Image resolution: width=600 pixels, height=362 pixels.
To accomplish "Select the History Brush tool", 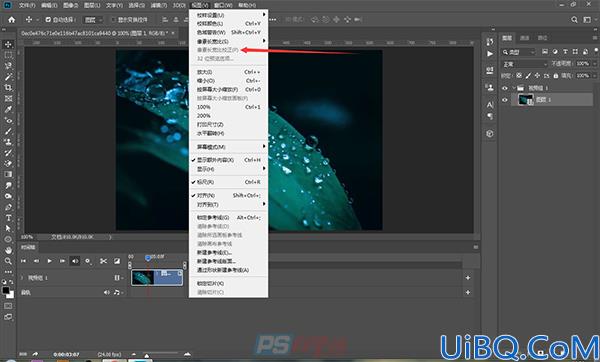I will pyautogui.click(x=8, y=153).
